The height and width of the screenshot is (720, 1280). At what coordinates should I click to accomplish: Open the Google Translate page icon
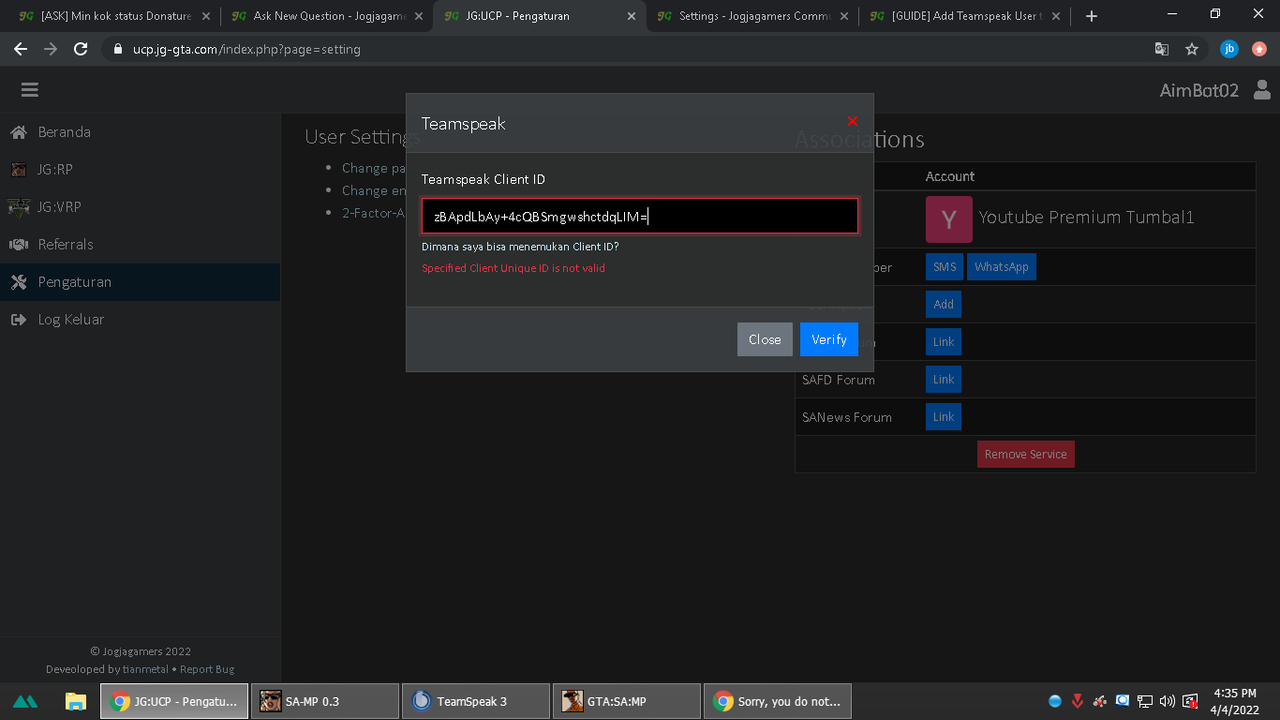pyautogui.click(x=1161, y=49)
